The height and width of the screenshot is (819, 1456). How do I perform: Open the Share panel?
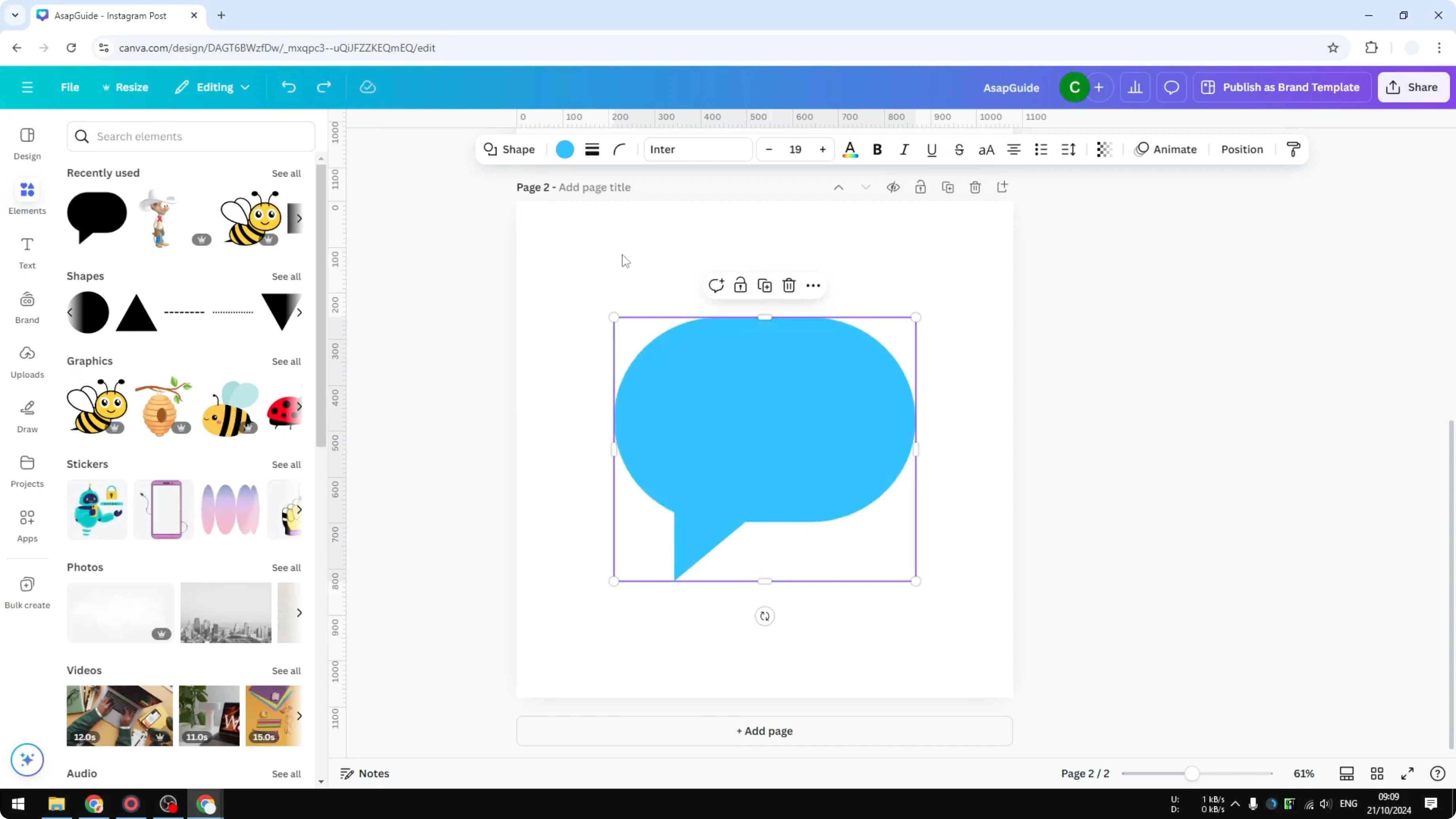1413,87
